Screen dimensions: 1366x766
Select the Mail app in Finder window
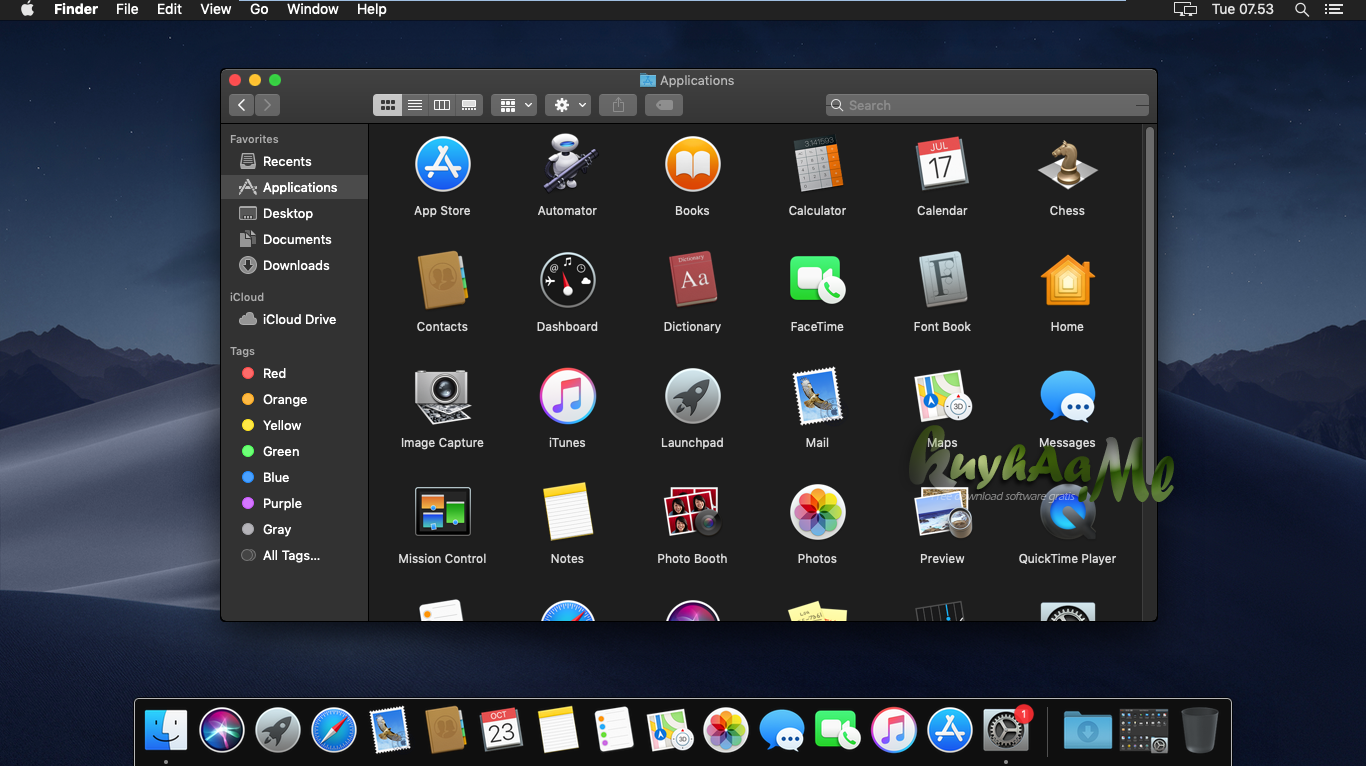[x=817, y=396]
